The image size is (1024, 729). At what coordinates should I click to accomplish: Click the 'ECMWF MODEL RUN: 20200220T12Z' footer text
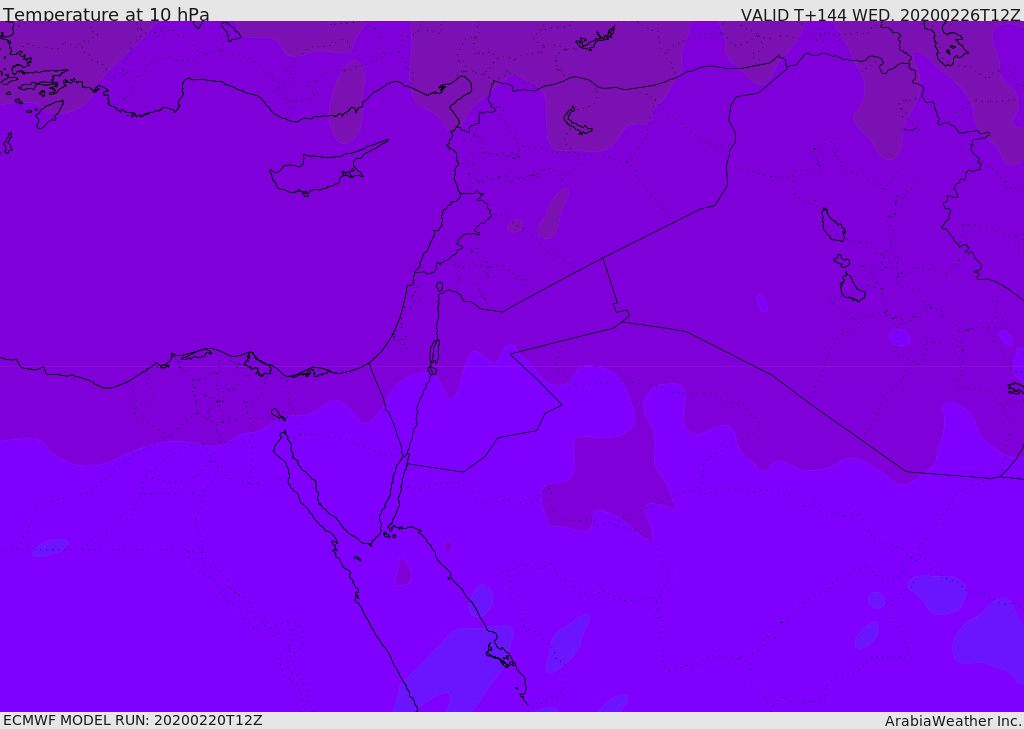pyautogui.click(x=133, y=720)
